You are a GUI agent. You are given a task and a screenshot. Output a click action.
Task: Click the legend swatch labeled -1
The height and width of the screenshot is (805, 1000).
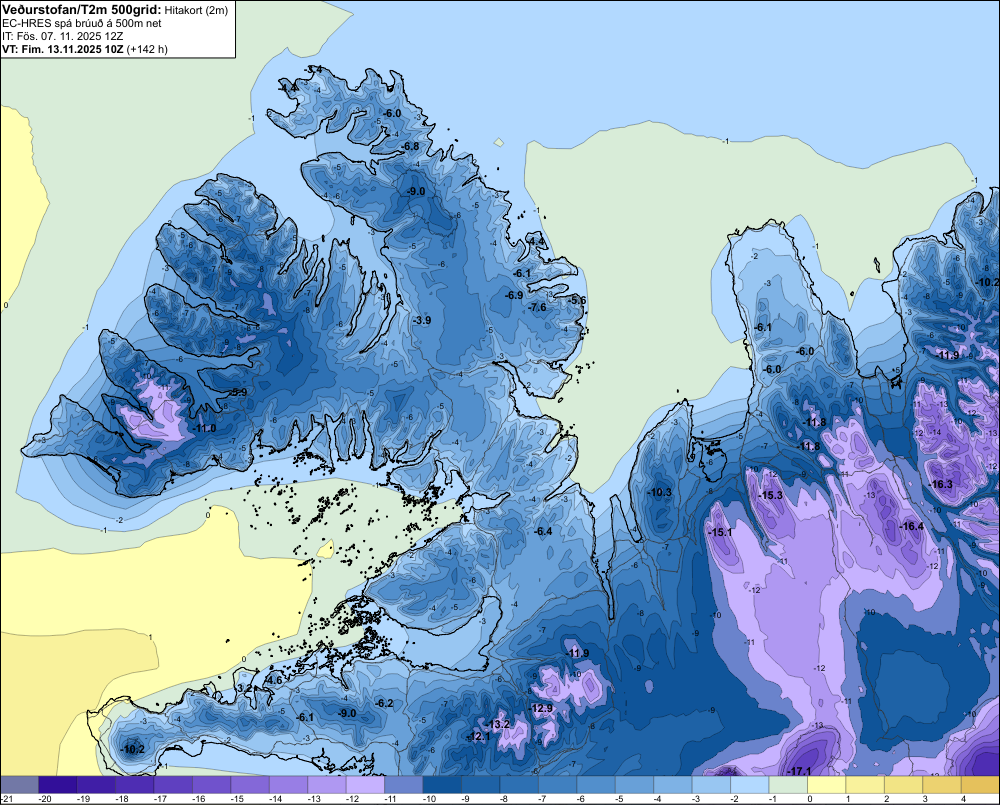[x=788, y=784]
